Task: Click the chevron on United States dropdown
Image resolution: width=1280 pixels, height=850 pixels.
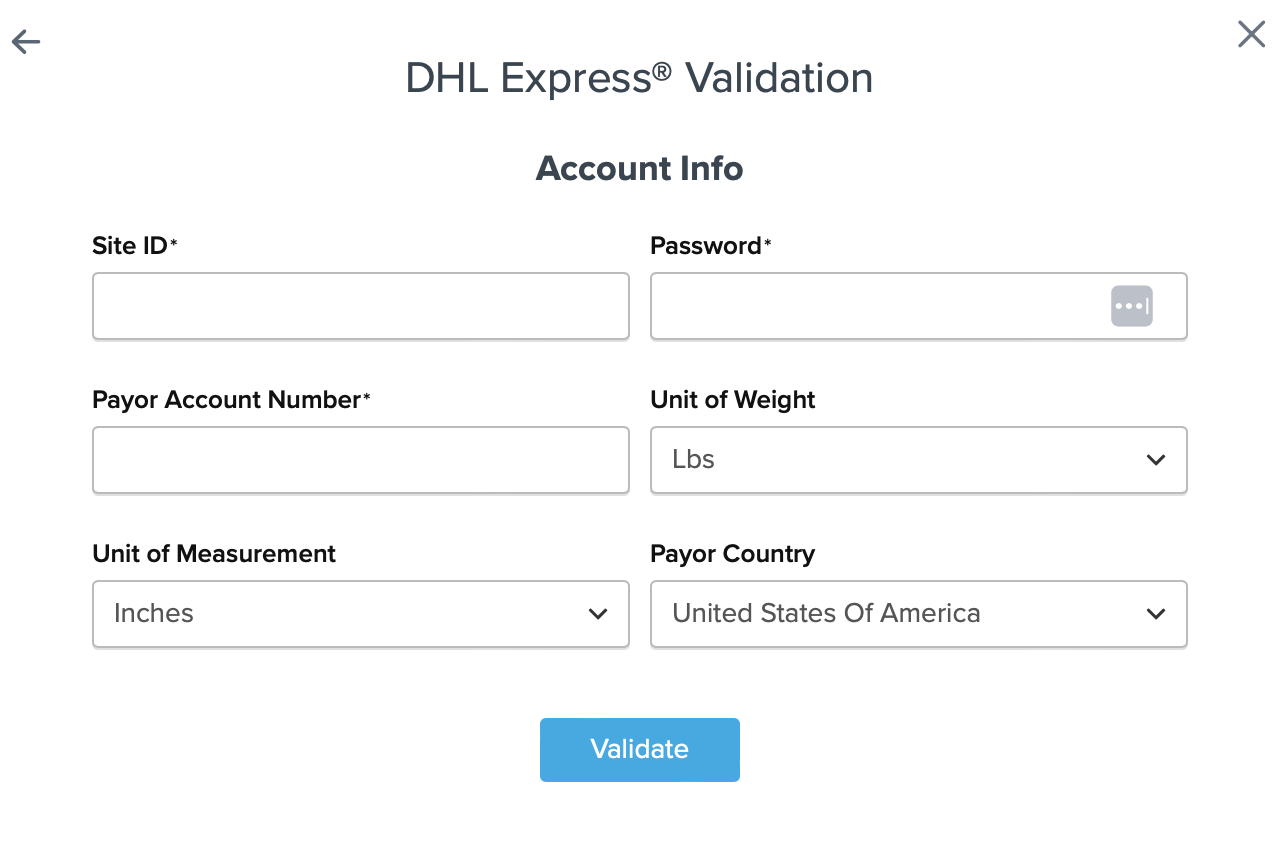Action: [1156, 614]
